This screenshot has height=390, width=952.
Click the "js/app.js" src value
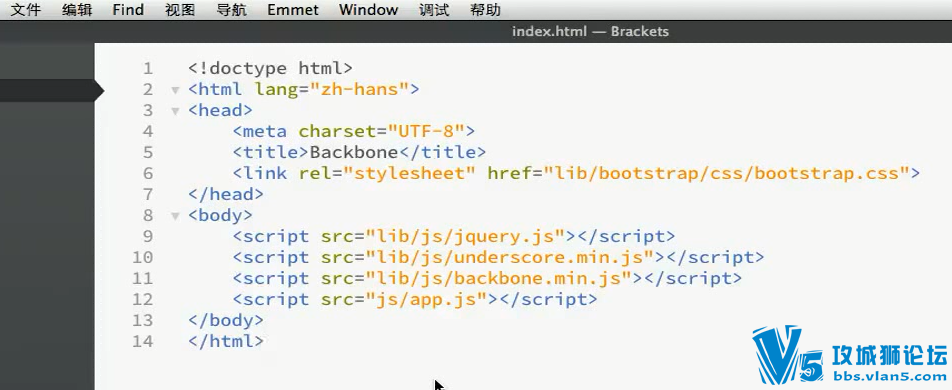426,299
